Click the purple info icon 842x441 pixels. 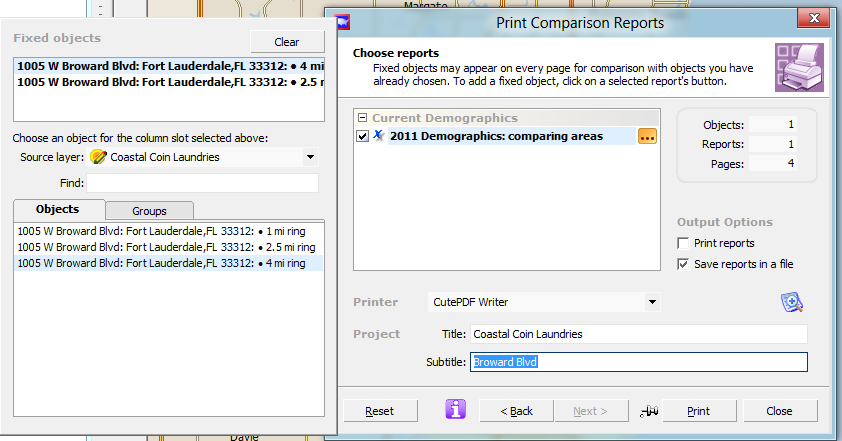456,410
